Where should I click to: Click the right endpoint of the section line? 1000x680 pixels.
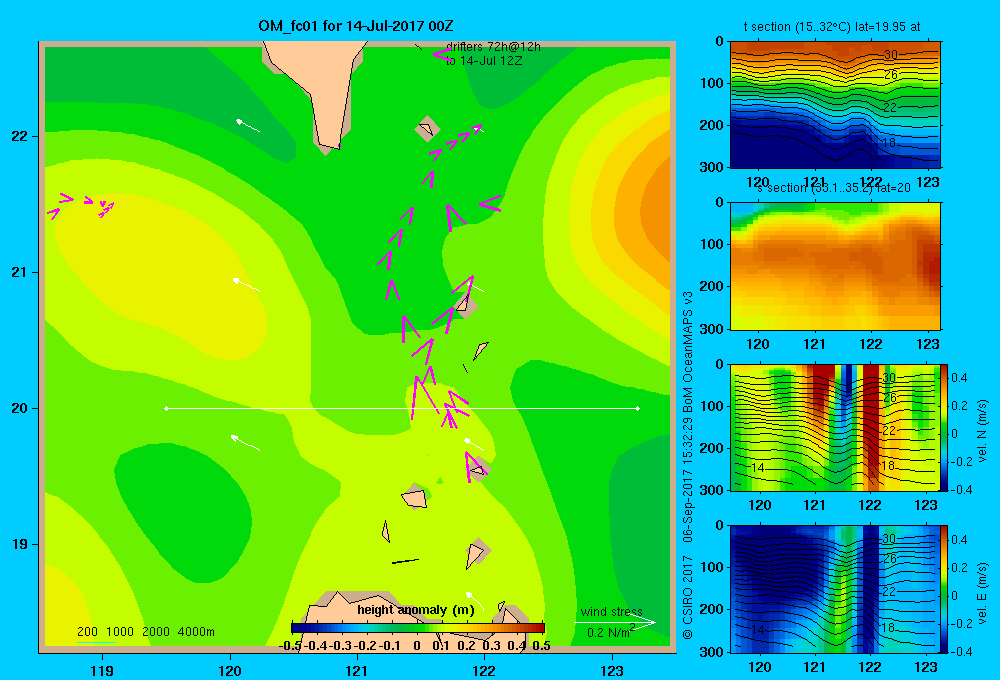point(638,408)
